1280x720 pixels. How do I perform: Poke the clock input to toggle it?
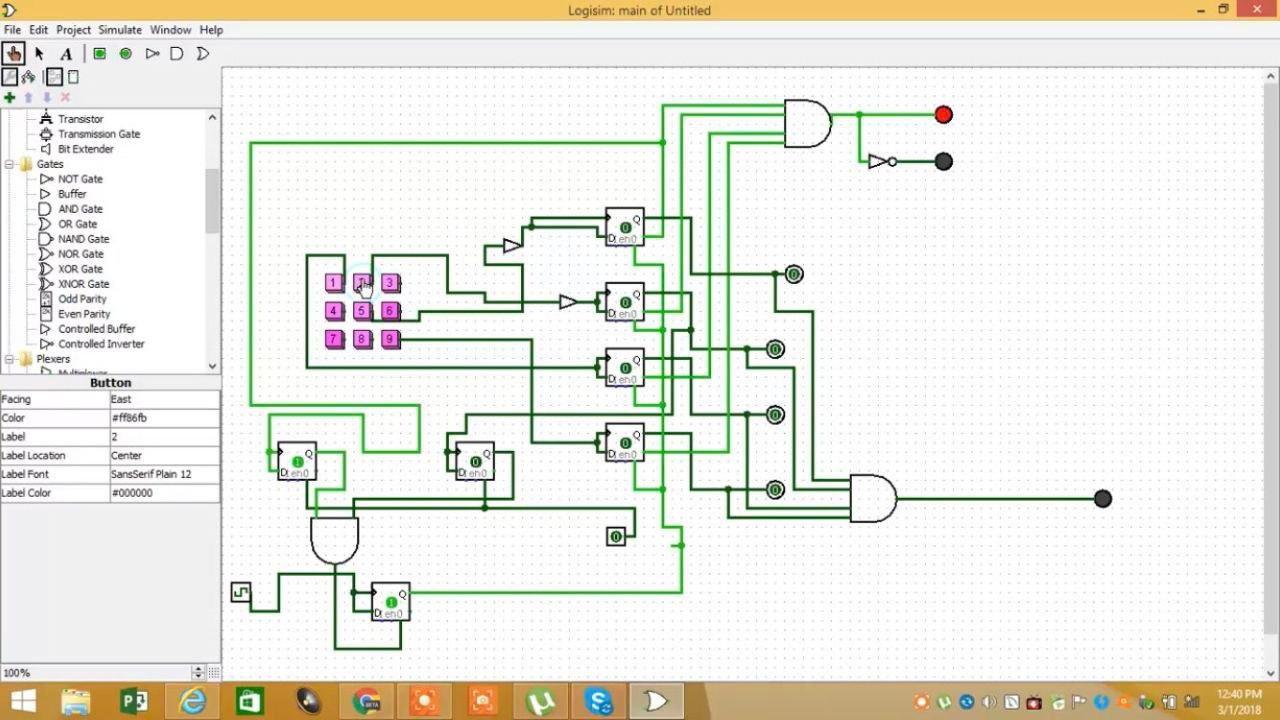(x=240, y=591)
